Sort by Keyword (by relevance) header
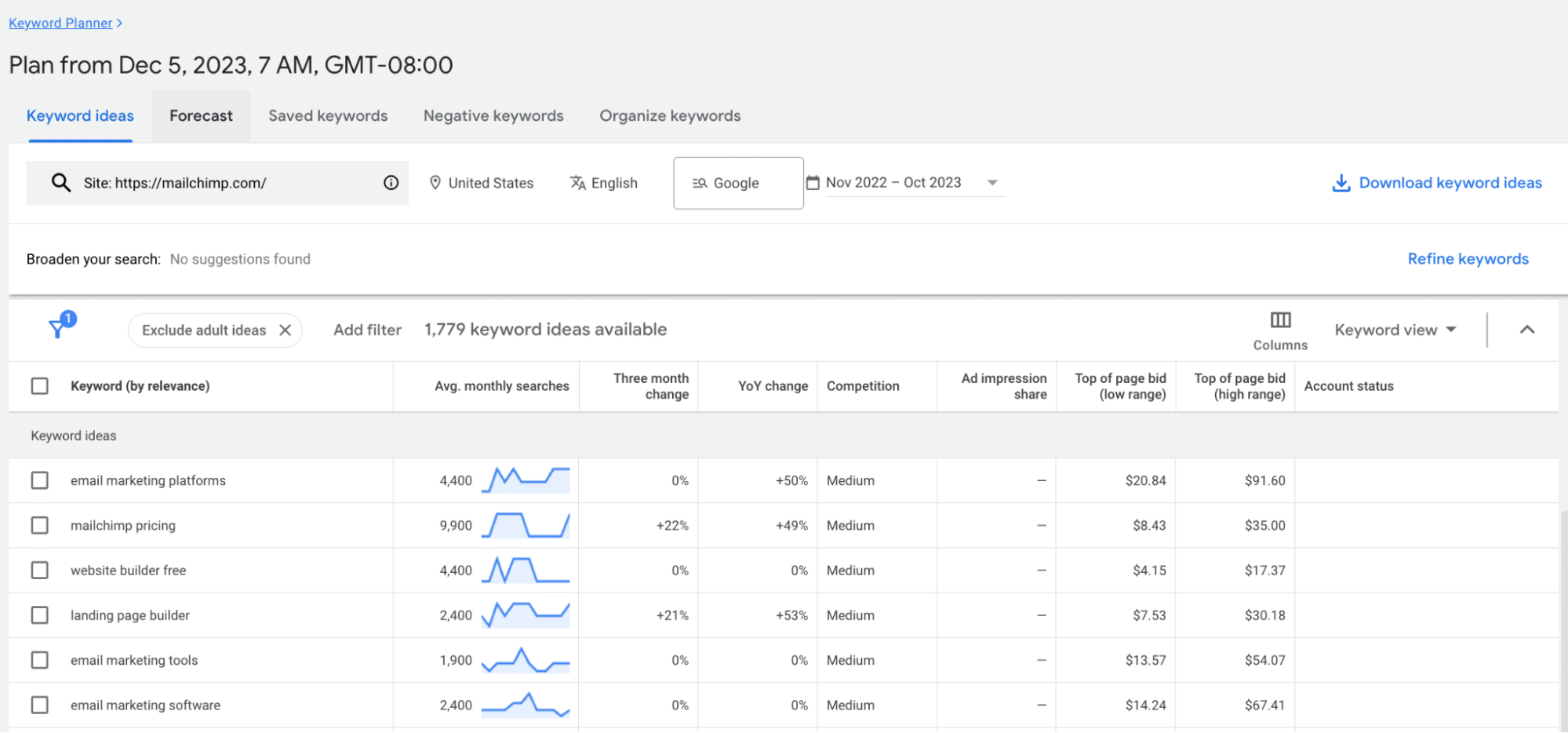Image resolution: width=1568 pixels, height=733 pixels. 140,386
